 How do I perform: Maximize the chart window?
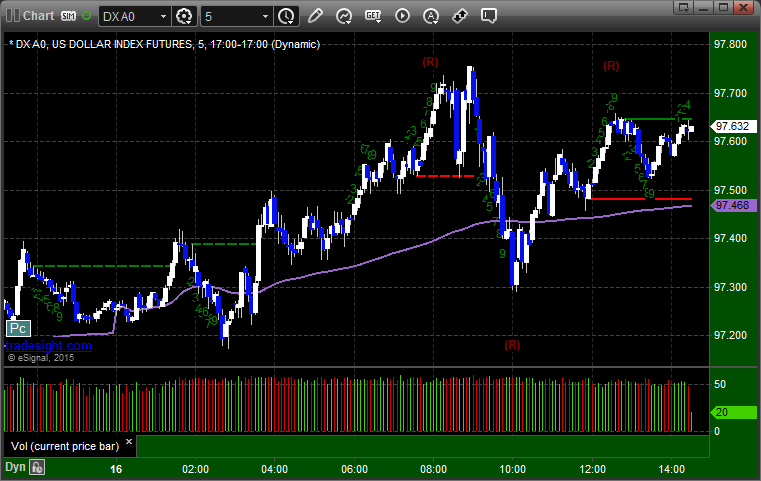point(724,7)
